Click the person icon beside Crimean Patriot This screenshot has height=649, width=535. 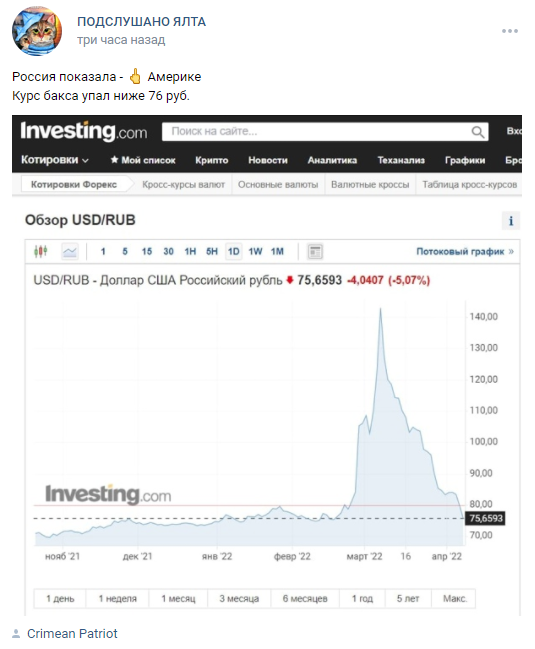(x=16, y=634)
